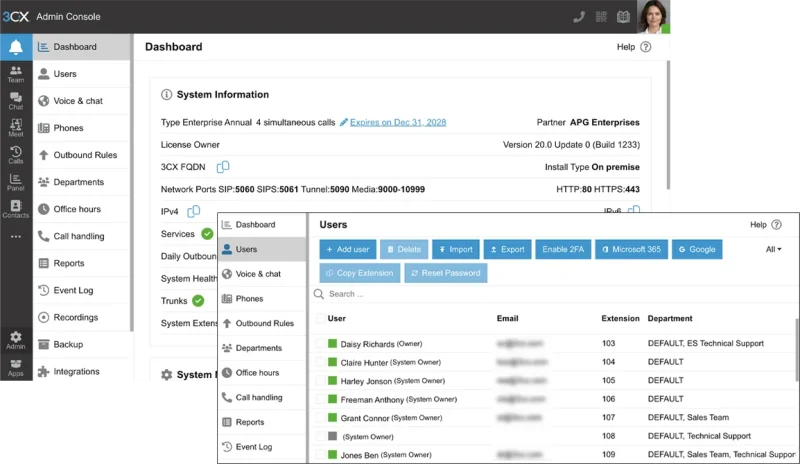The image size is (800, 464).
Task: Open the Apps icon in left rail
Action: (x=16, y=368)
